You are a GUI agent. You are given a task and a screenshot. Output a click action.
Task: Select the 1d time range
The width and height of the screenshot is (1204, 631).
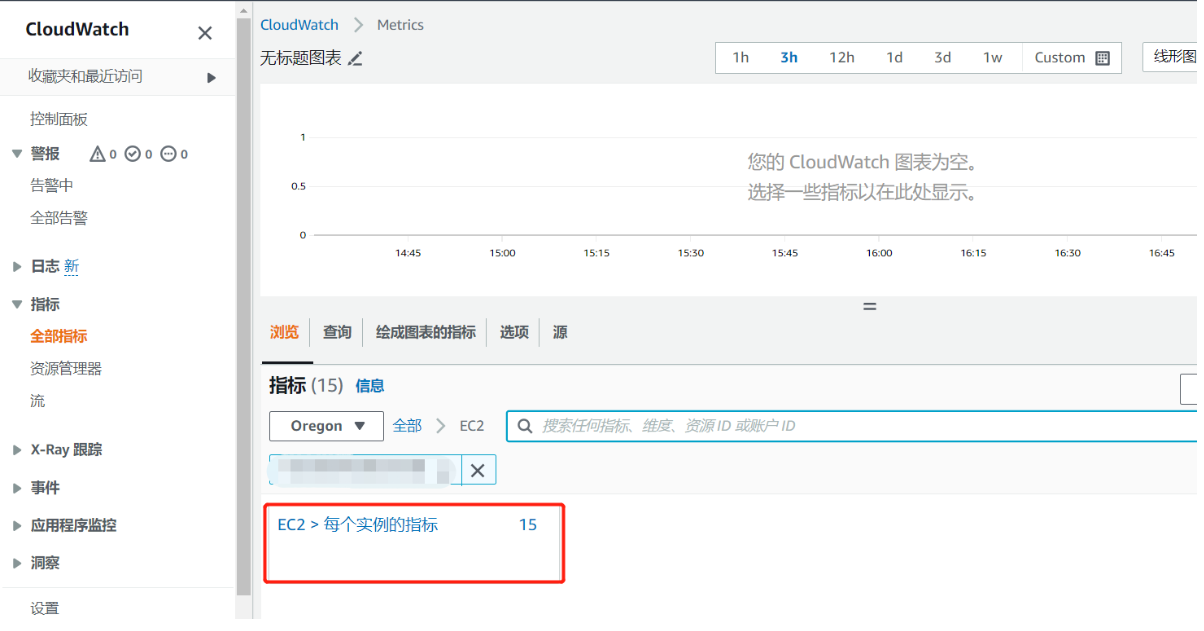894,58
